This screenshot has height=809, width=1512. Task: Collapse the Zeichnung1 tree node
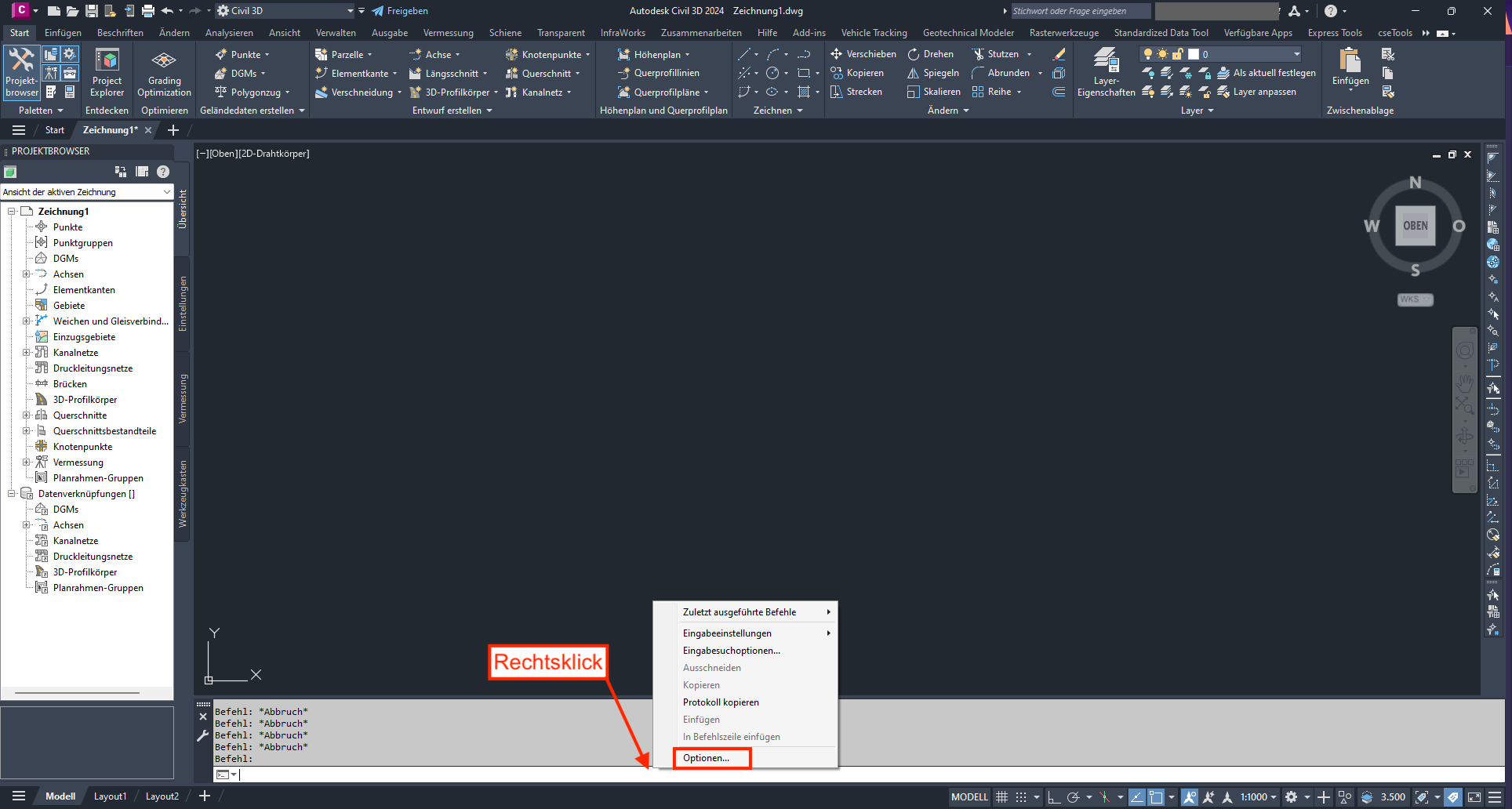click(x=12, y=212)
